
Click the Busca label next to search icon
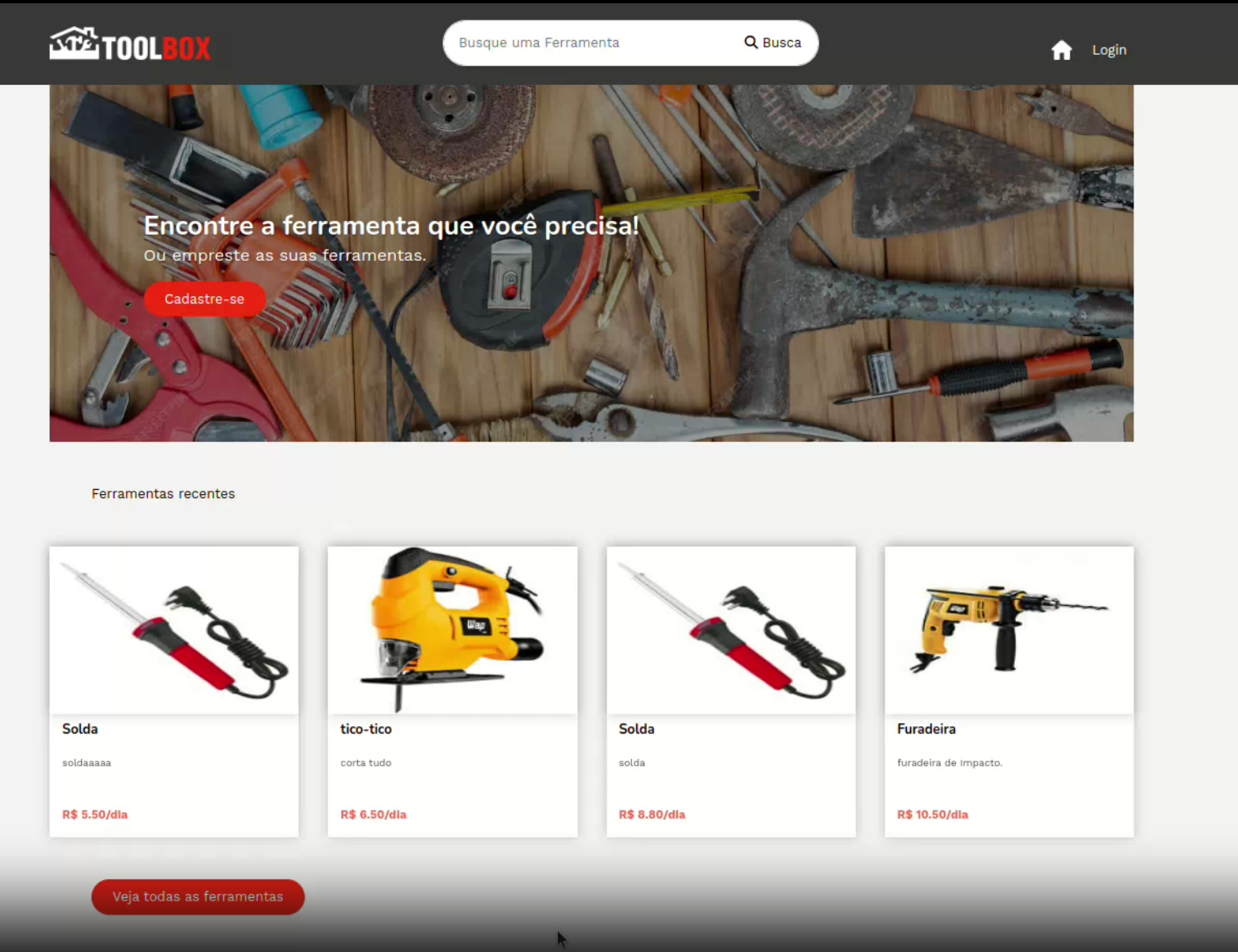pos(781,42)
